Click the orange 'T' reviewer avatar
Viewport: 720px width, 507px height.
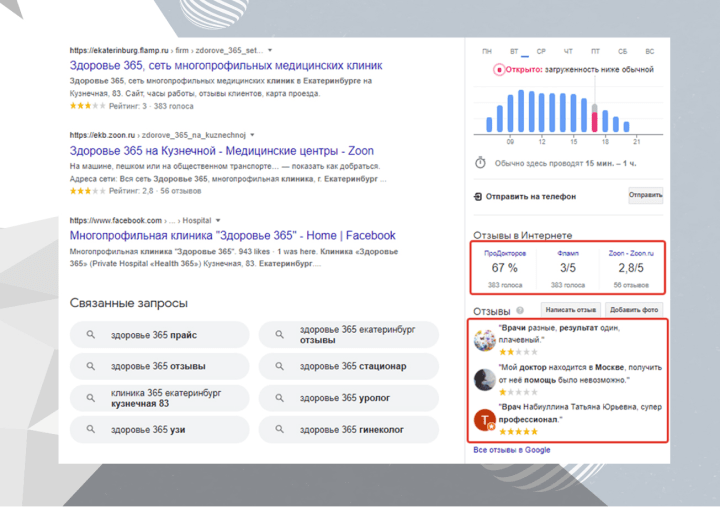tap(484, 419)
